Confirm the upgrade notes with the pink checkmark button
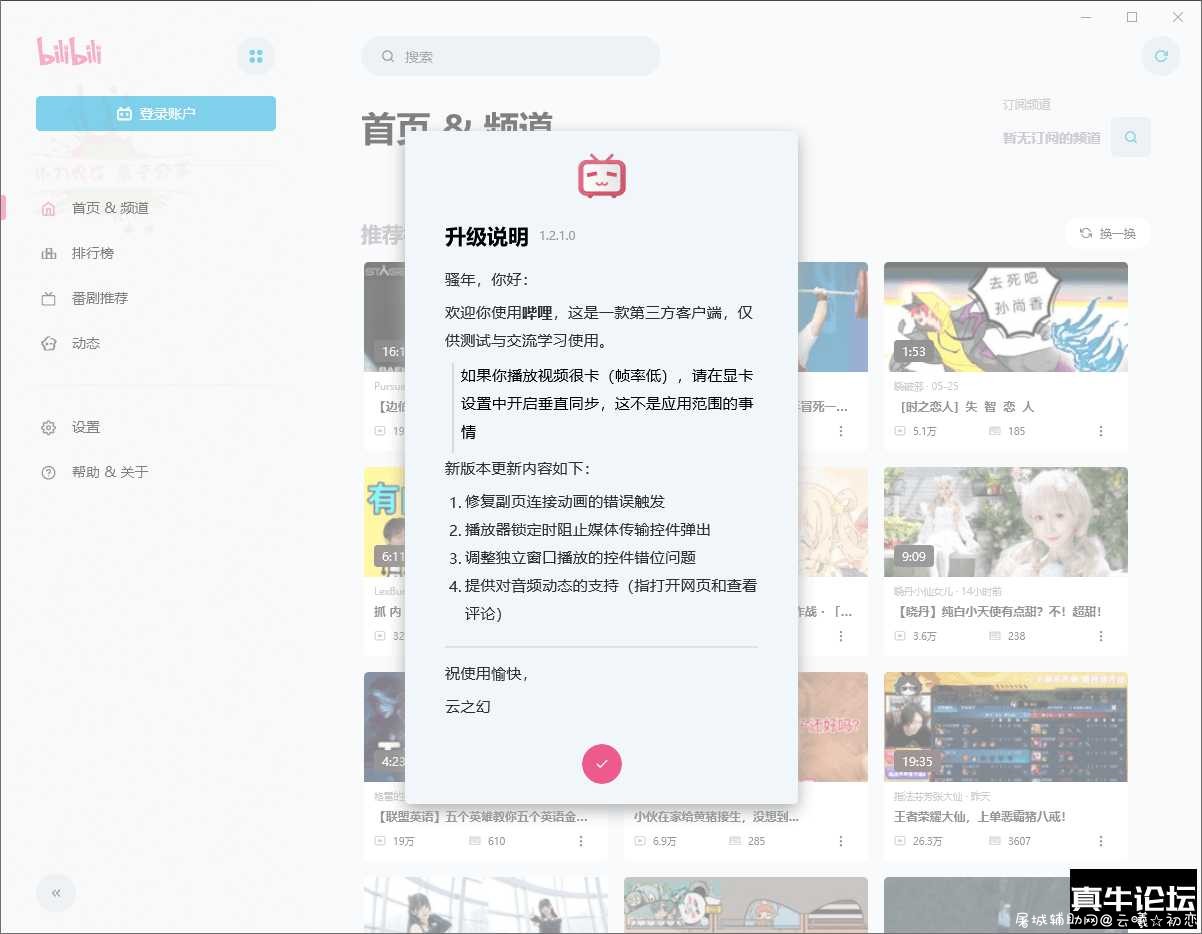Viewport: 1202px width, 934px height. 602,764
